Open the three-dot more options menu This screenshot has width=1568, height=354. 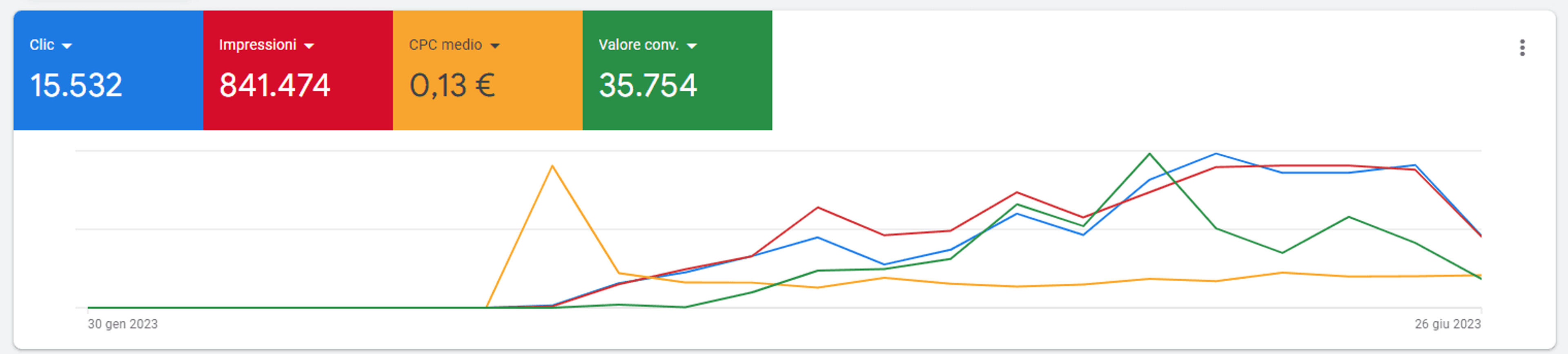1522,47
